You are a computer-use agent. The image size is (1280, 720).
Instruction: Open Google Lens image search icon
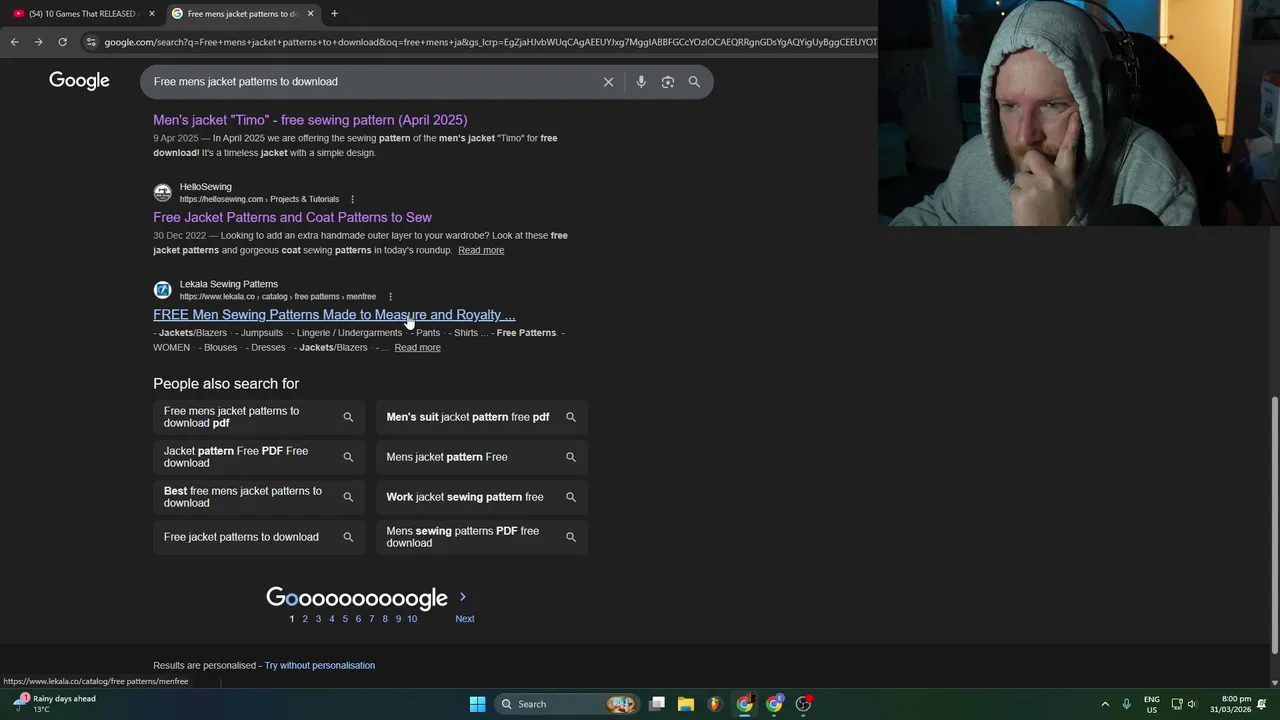[x=668, y=82]
